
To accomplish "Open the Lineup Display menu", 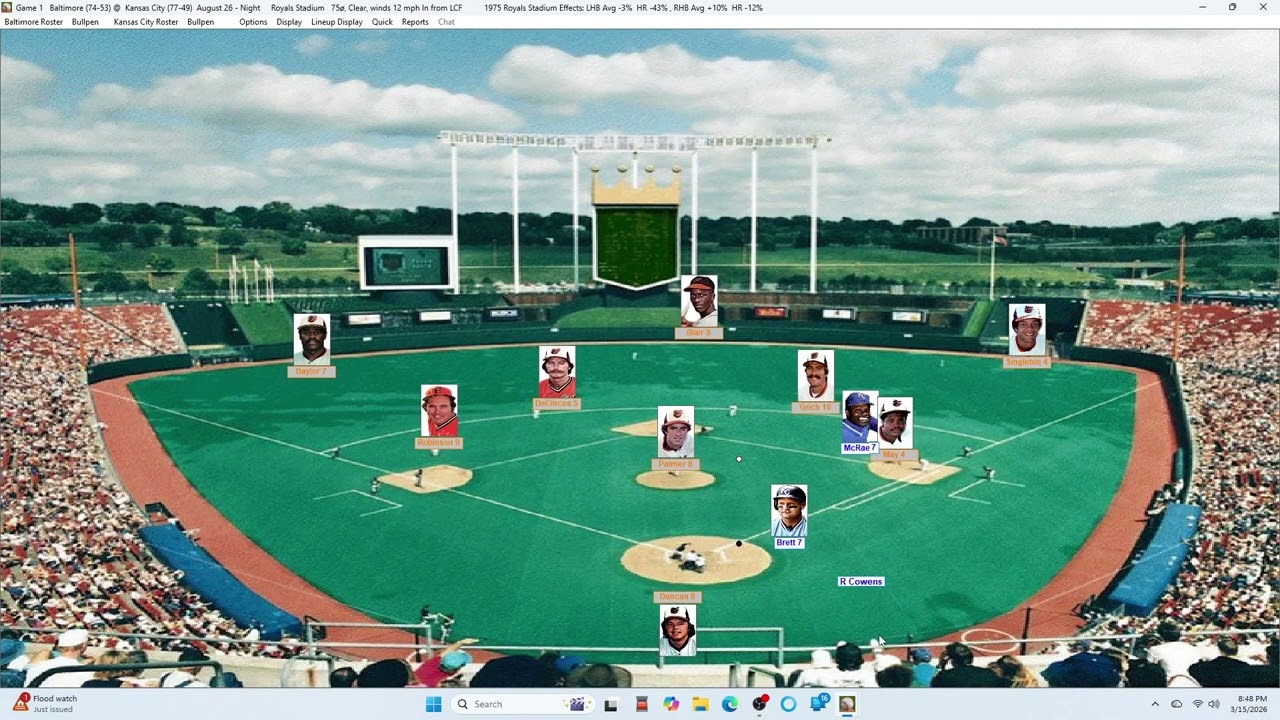I will (x=337, y=22).
